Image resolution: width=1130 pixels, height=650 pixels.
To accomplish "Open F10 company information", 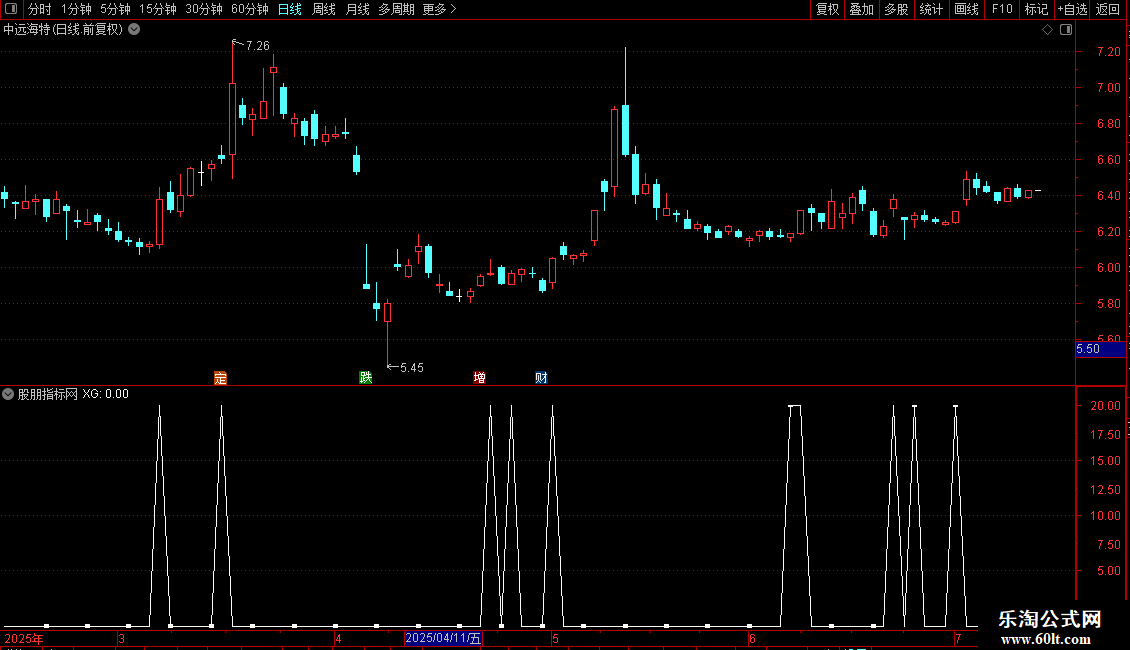I will coord(1002,9).
